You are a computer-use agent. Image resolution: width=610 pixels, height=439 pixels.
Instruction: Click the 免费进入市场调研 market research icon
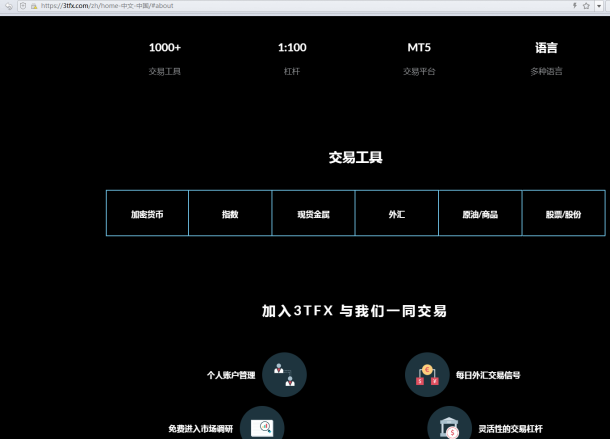click(262, 423)
